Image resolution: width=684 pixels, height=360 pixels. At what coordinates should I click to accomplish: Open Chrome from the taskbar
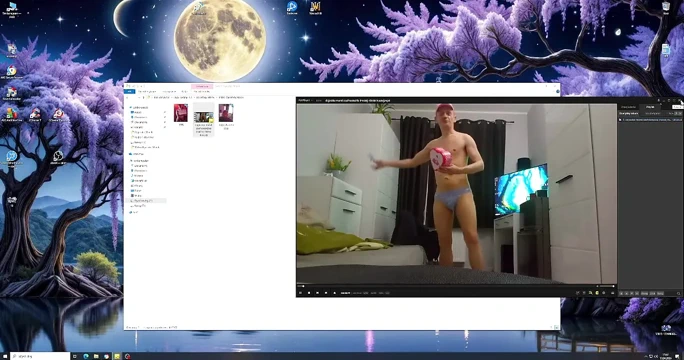tap(106, 356)
